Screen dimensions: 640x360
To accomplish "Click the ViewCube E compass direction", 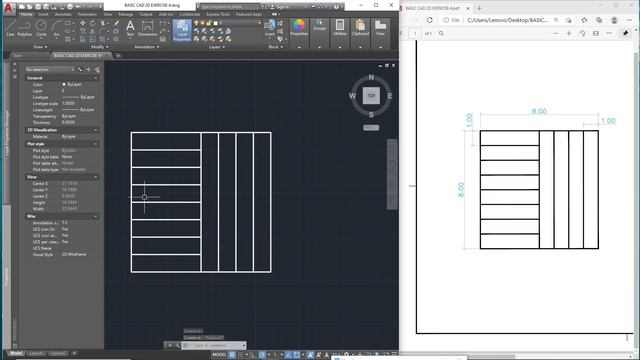I will coord(390,96).
